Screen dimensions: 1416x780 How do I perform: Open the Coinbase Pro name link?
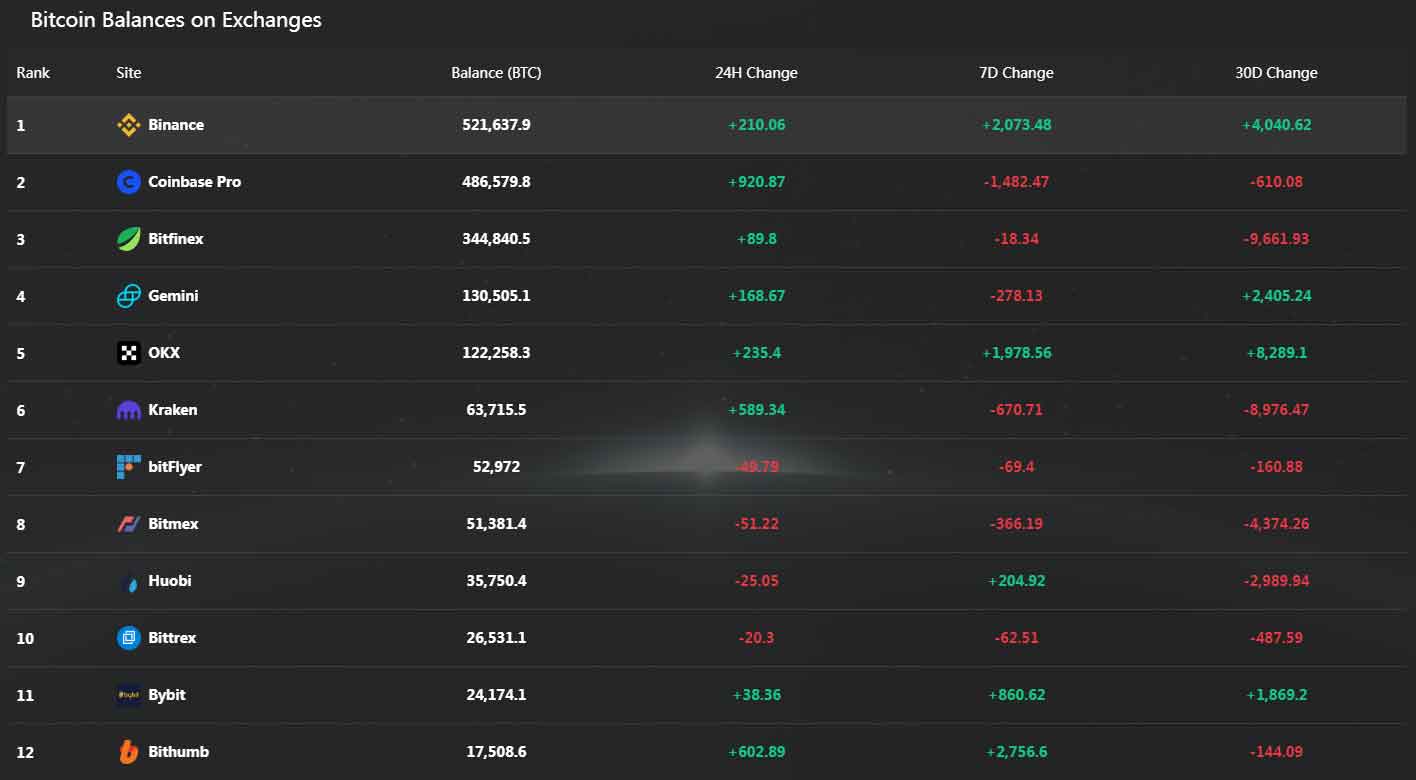pyautogui.click(x=195, y=182)
